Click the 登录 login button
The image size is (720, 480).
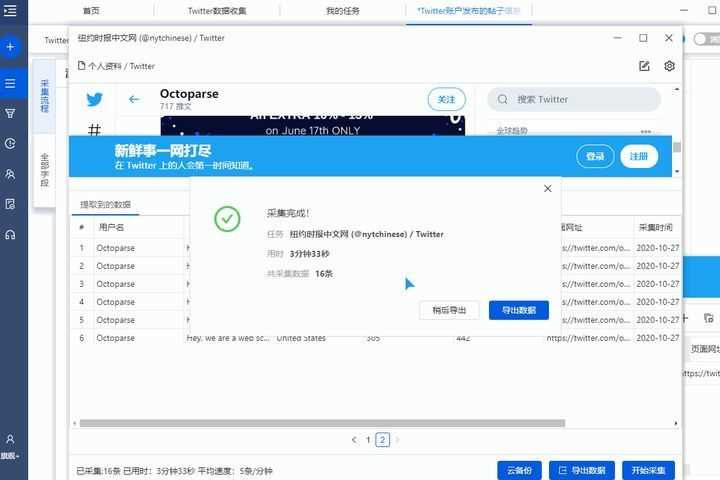pos(595,157)
